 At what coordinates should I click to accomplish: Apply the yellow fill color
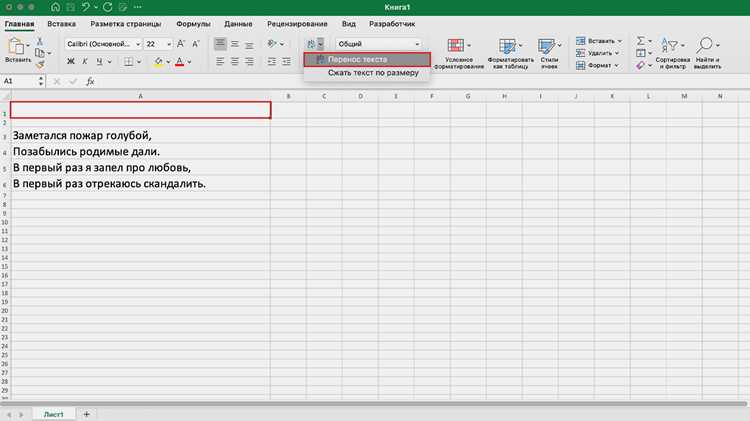click(x=158, y=61)
